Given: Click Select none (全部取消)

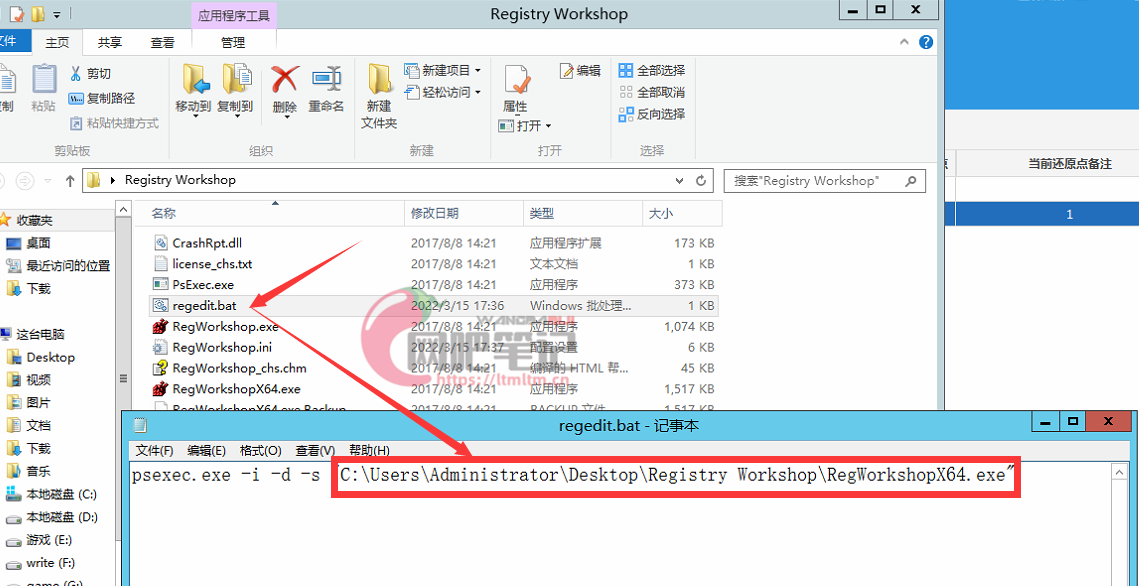Looking at the screenshot, I should (652, 92).
